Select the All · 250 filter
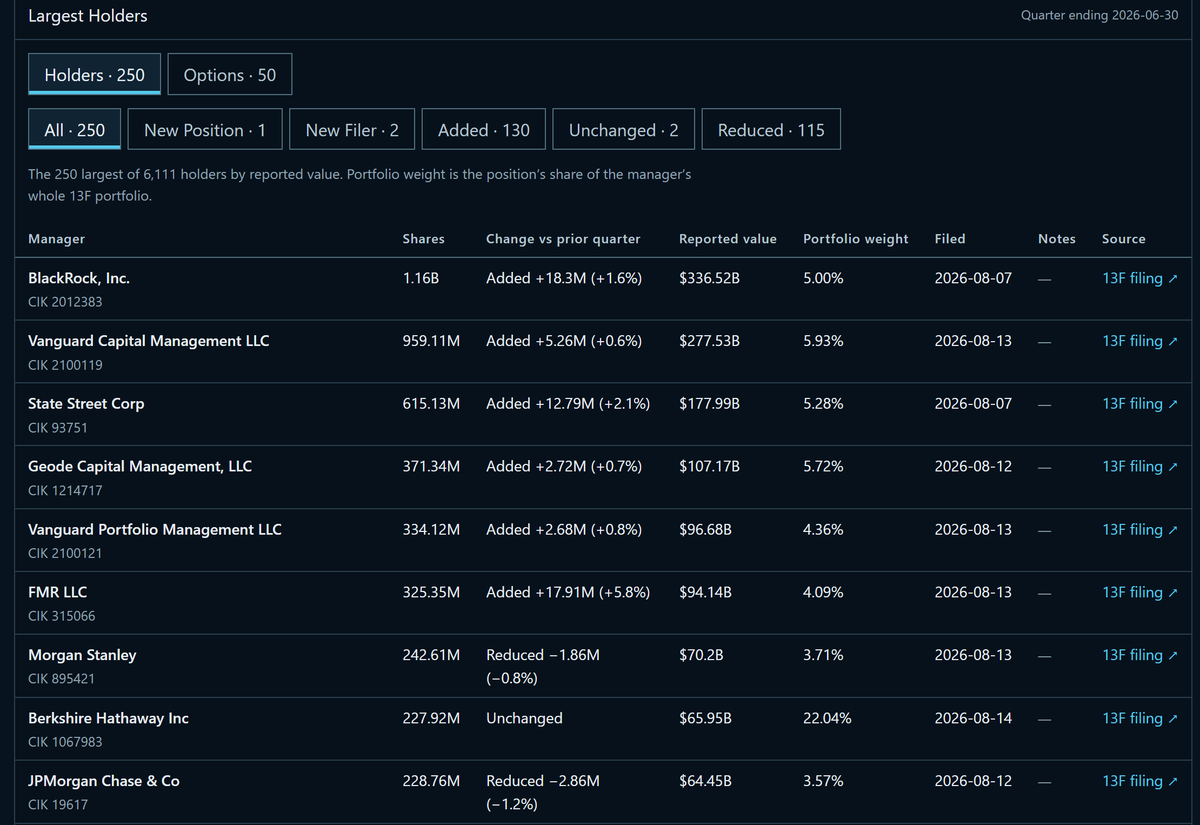 (x=75, y=130)
